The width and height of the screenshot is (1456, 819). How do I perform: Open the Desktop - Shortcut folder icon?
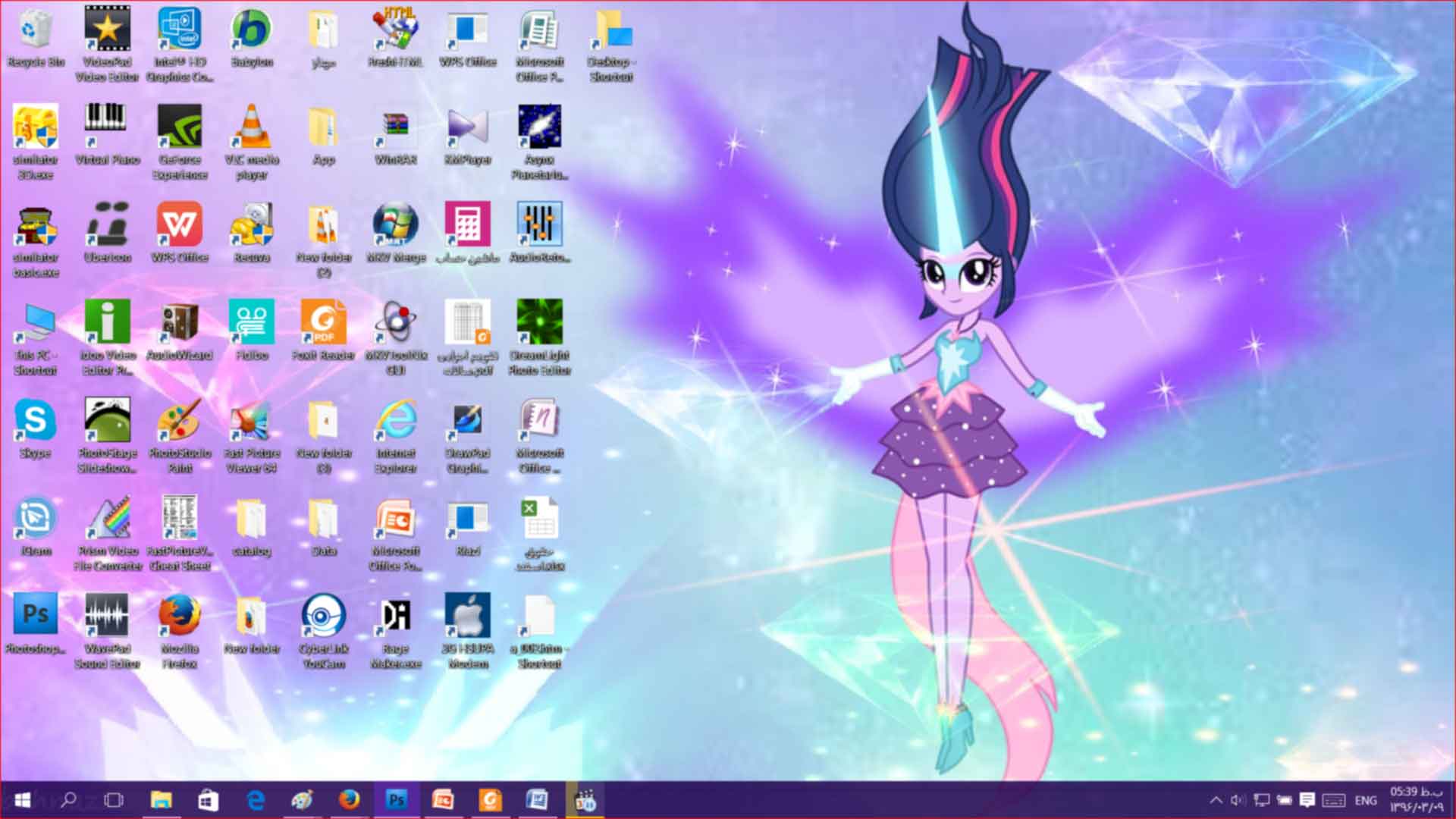point(611,44)
